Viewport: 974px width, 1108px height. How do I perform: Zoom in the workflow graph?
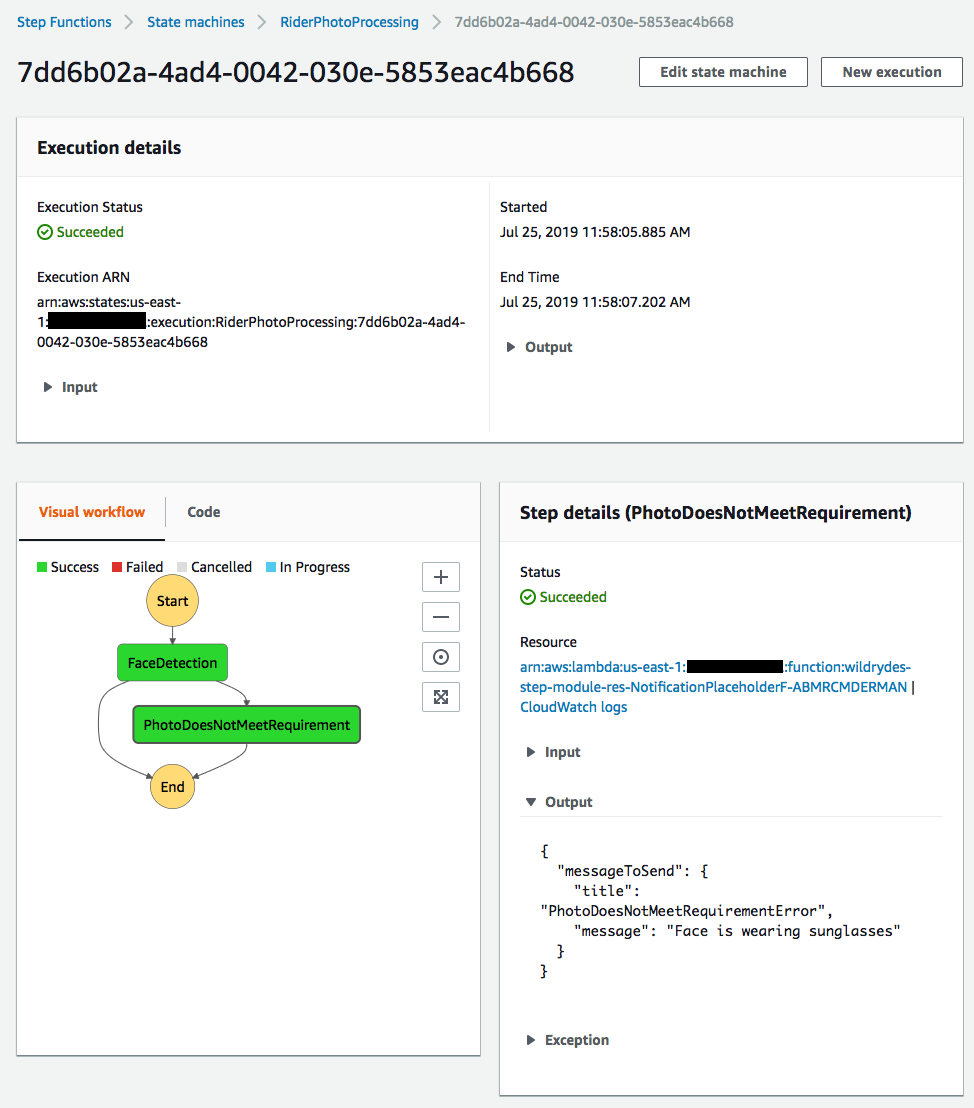440,577
